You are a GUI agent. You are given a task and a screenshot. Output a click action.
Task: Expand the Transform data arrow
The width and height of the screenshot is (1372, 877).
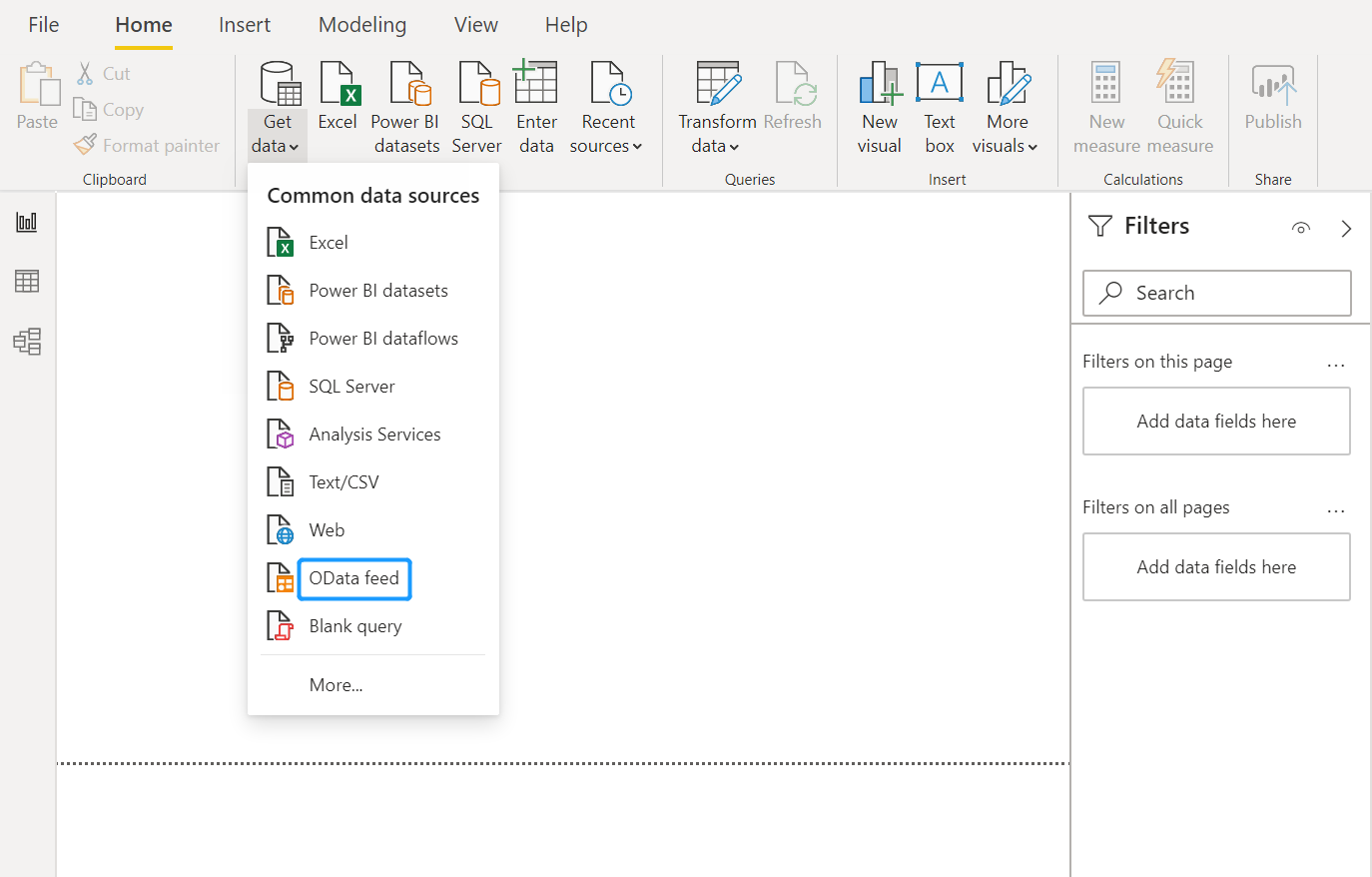[734, 147]
